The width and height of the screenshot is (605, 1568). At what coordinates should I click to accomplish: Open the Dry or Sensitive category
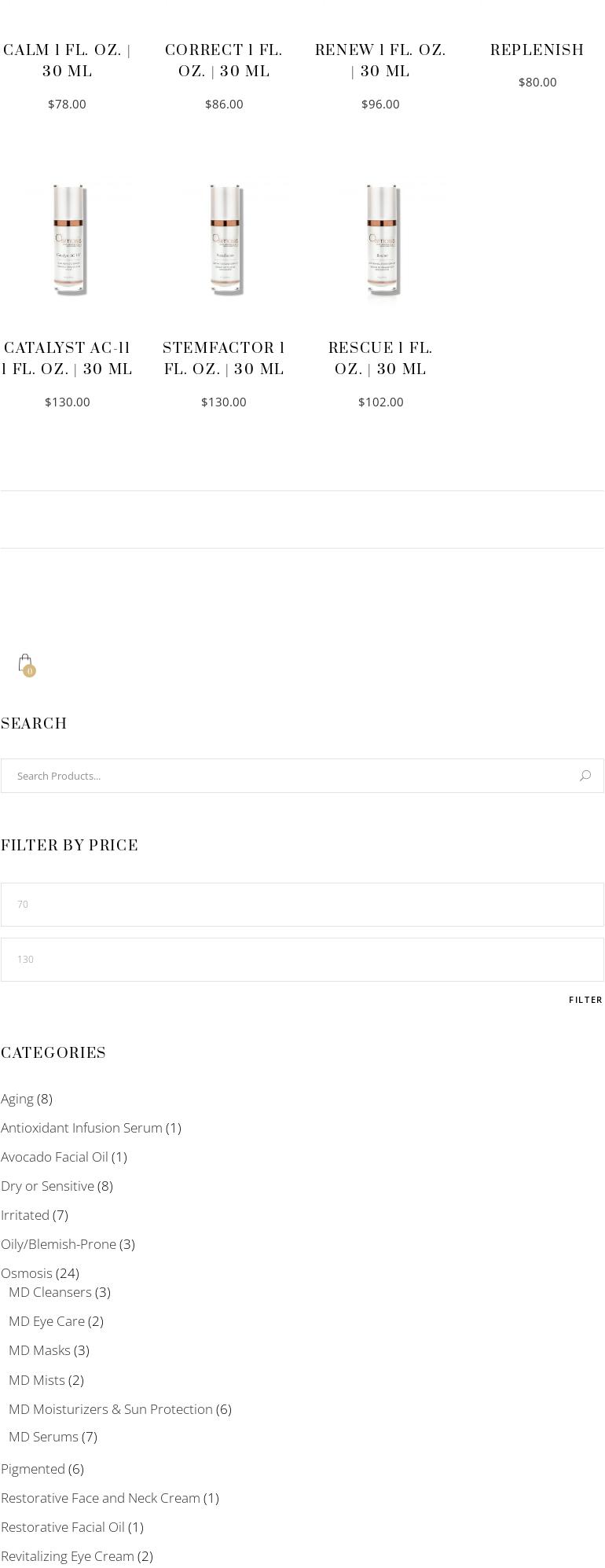pos(47,1186)
